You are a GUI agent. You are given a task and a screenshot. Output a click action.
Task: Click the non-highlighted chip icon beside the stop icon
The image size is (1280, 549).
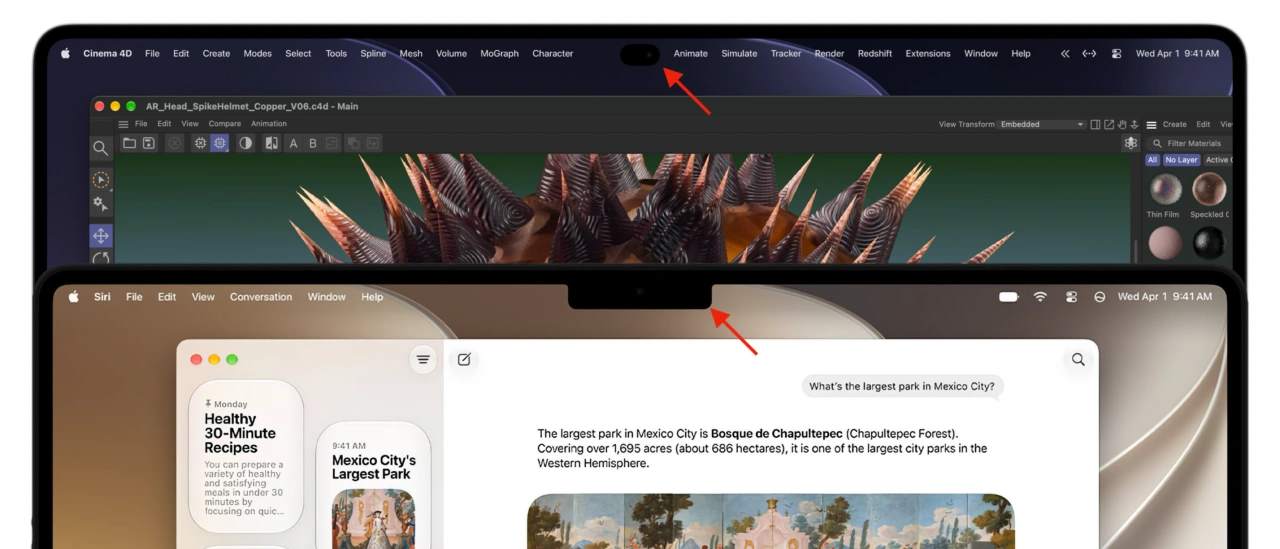200,143
